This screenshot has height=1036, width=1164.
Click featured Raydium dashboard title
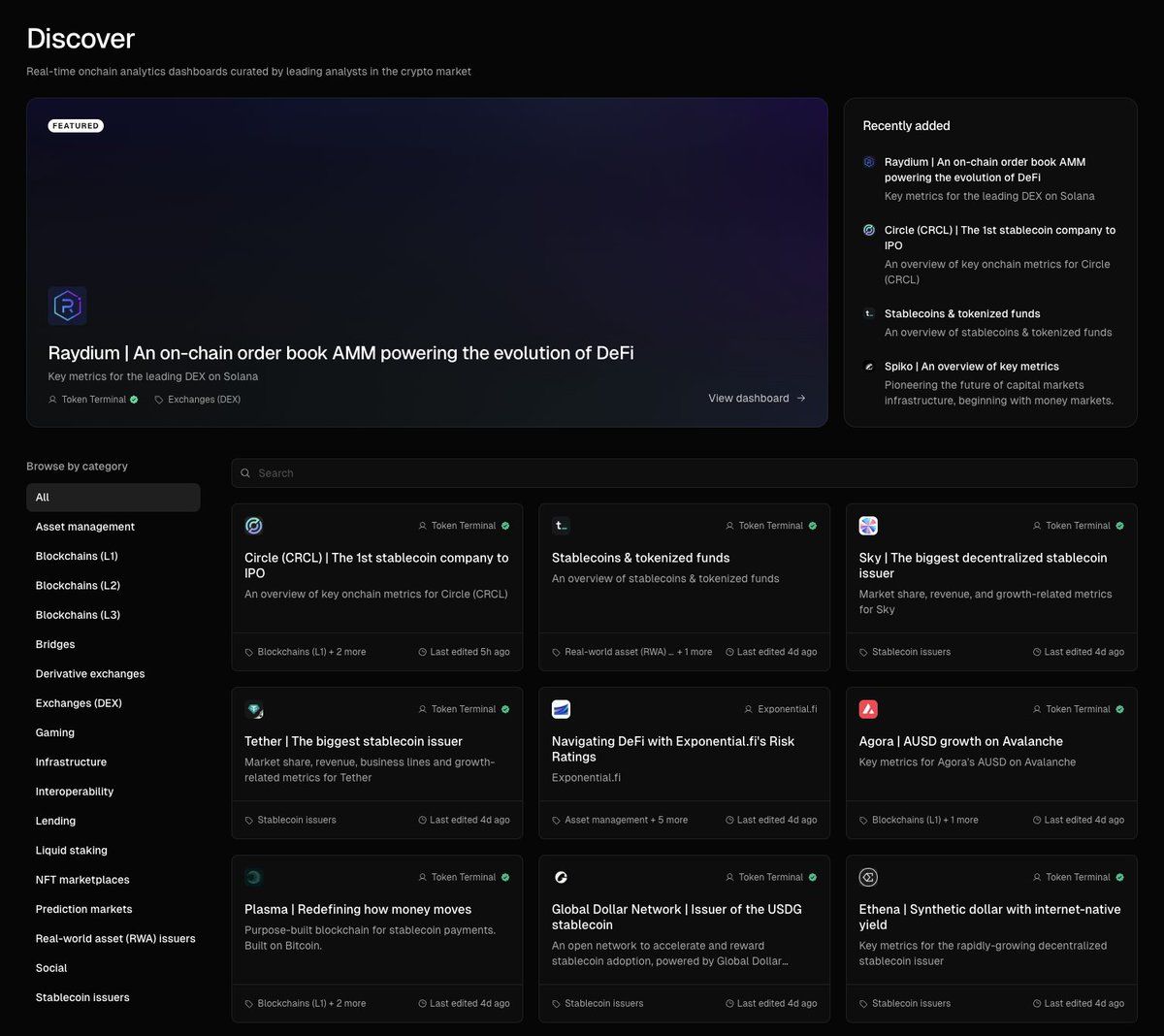click(340, 353)
